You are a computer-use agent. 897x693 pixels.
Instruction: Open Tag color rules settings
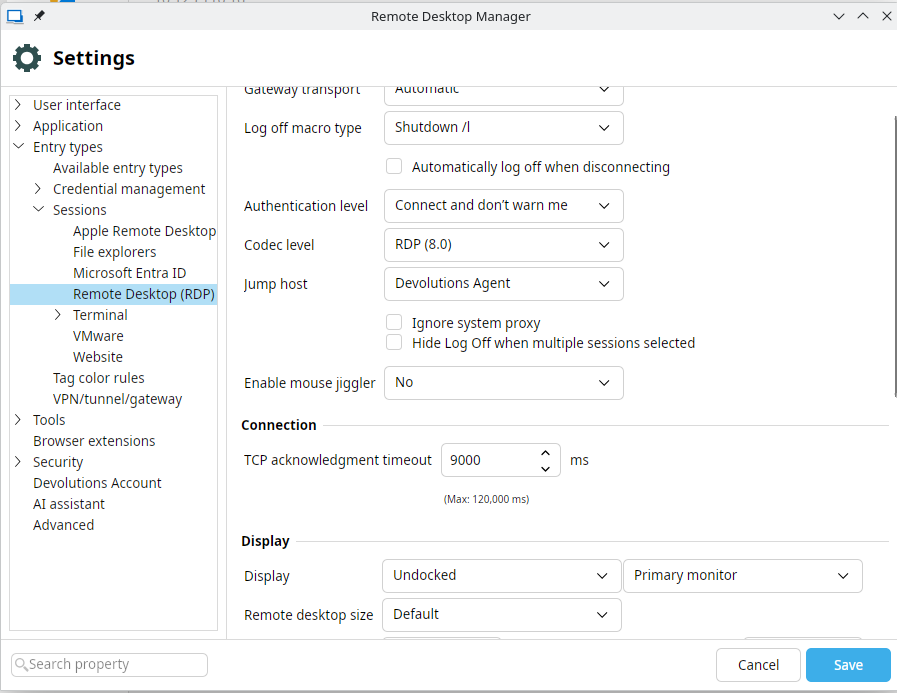[98, 378]
